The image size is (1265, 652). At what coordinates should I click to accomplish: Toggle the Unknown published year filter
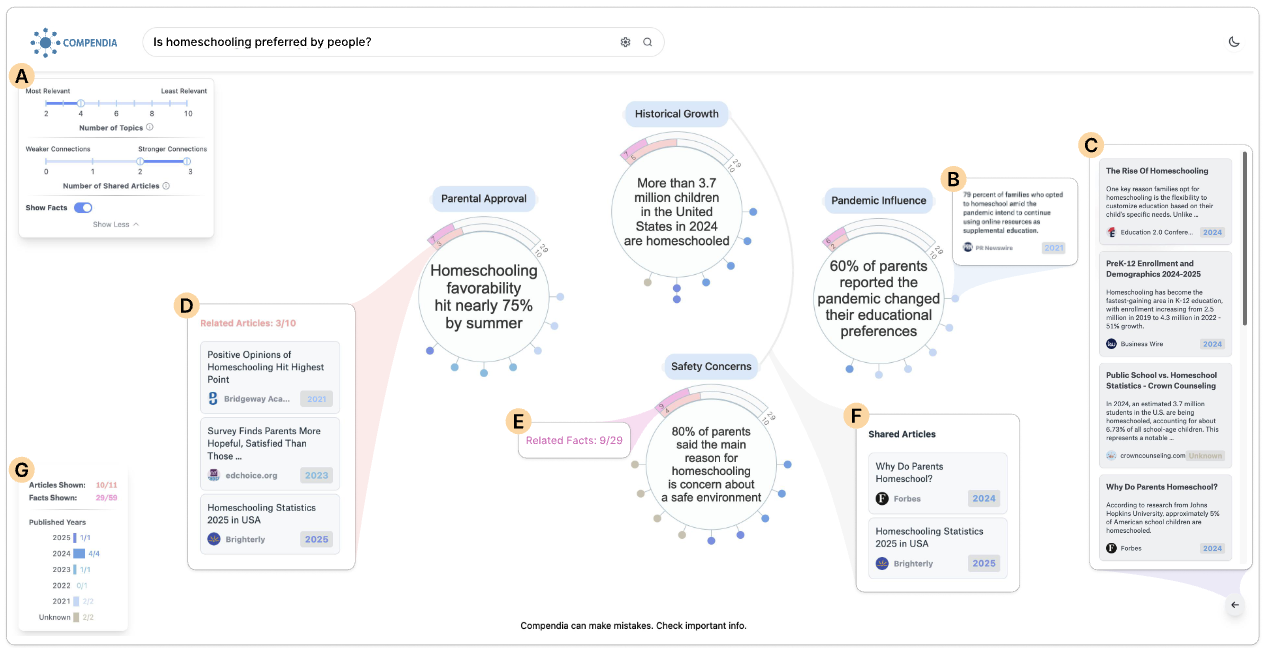[x=75, y=617]
